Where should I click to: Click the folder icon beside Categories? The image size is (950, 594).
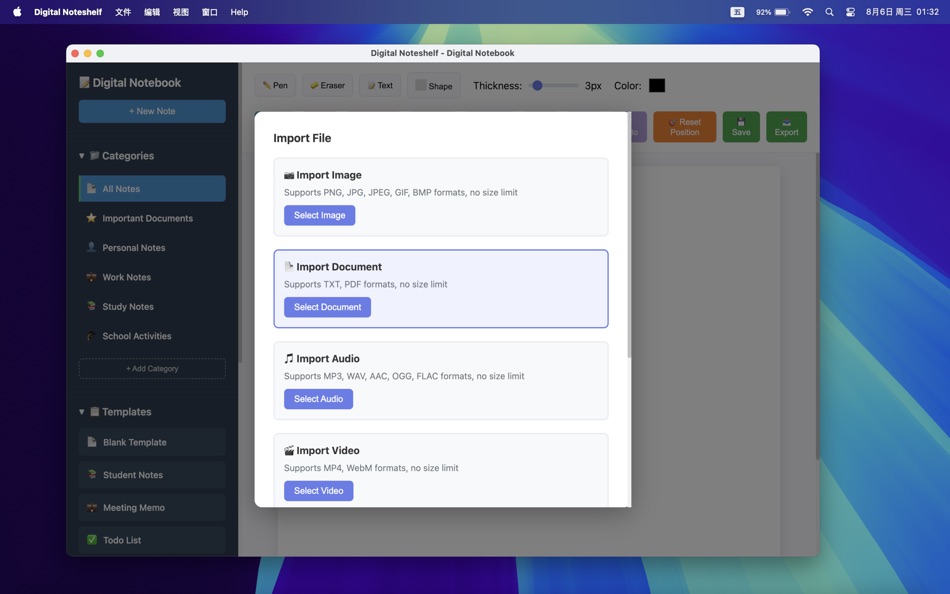95,156
